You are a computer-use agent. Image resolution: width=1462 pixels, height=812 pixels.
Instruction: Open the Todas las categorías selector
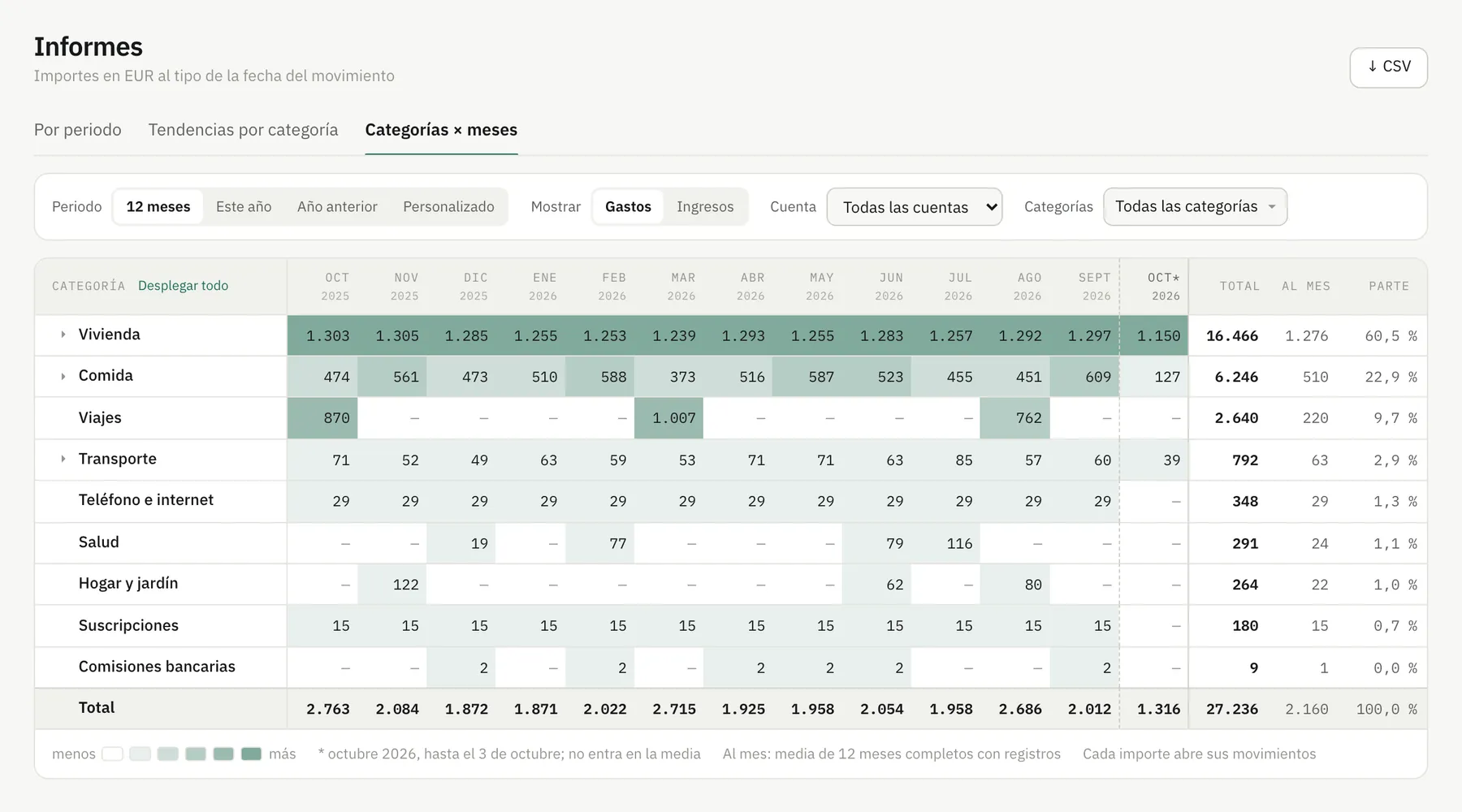click(1195, 207)
